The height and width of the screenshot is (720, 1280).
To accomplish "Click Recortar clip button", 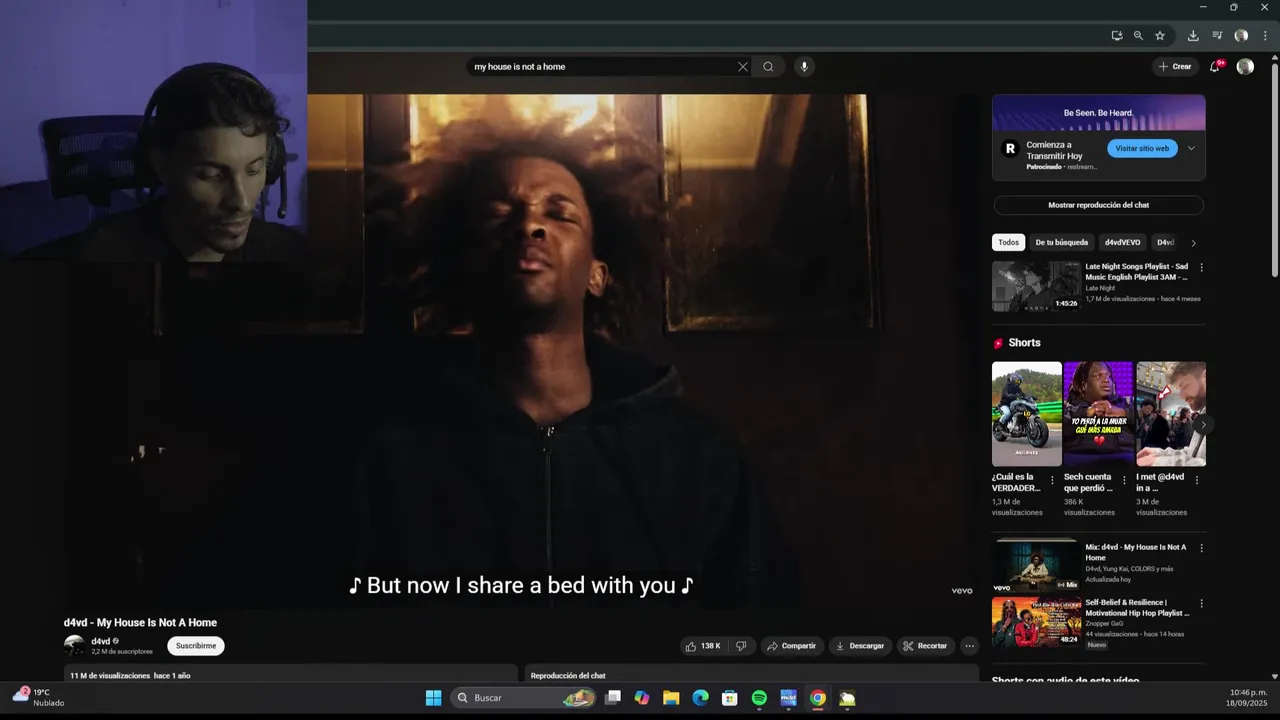I will (x=925, y=646).
